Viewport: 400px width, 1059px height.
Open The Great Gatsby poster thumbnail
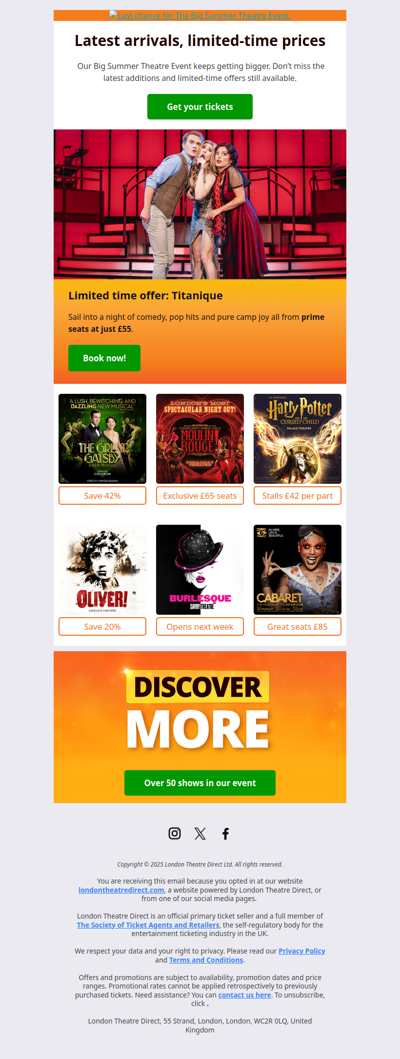coord(102,439)
